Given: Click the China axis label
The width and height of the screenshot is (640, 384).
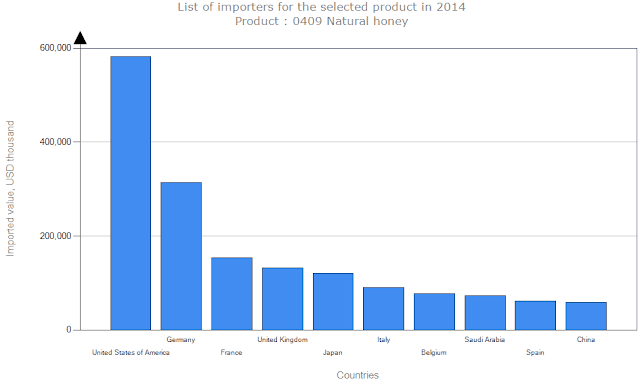Looking at the screenshot, I should click(x=586, y=340).
